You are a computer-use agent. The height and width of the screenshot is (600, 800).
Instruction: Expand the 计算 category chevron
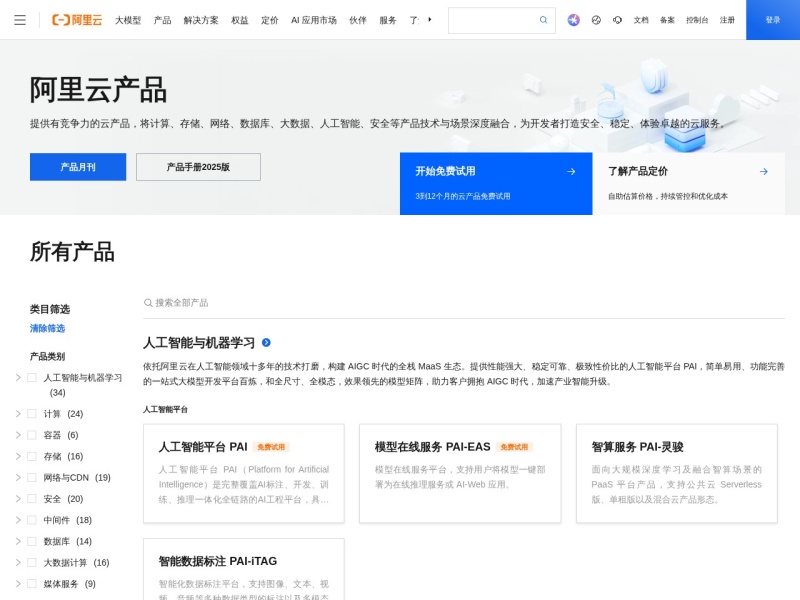click(18, 413)
